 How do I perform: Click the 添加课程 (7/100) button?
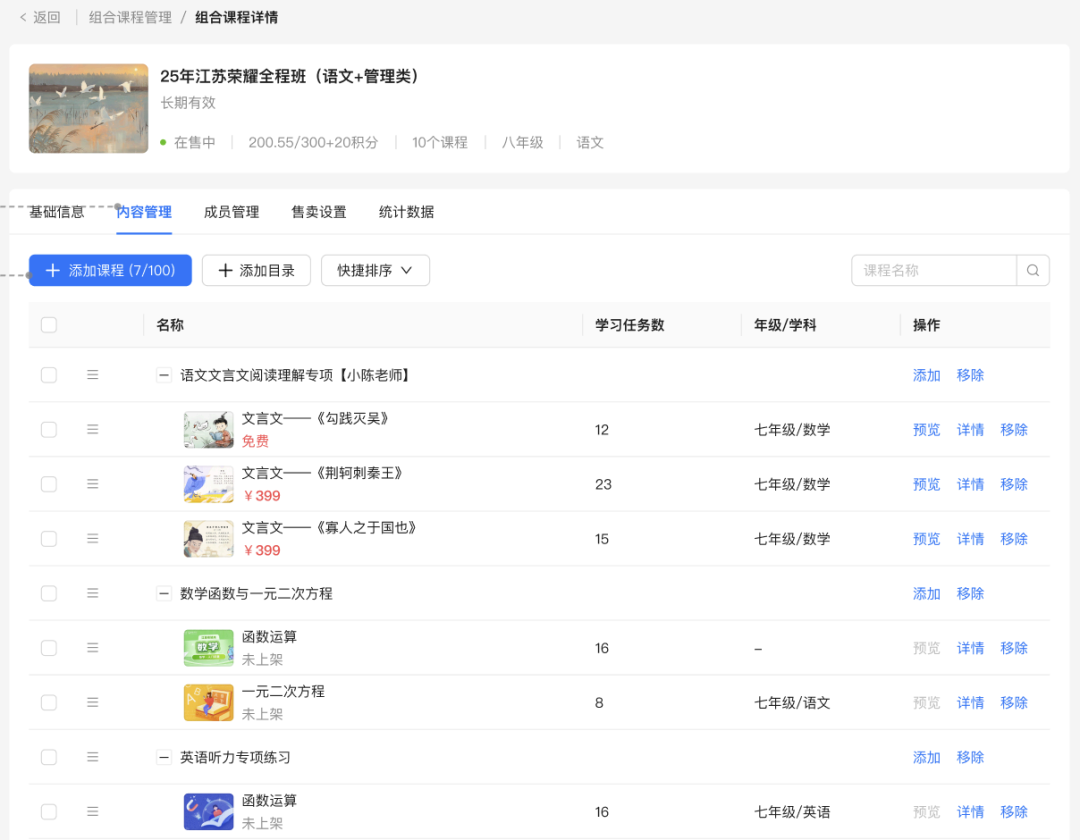[110, 271]
